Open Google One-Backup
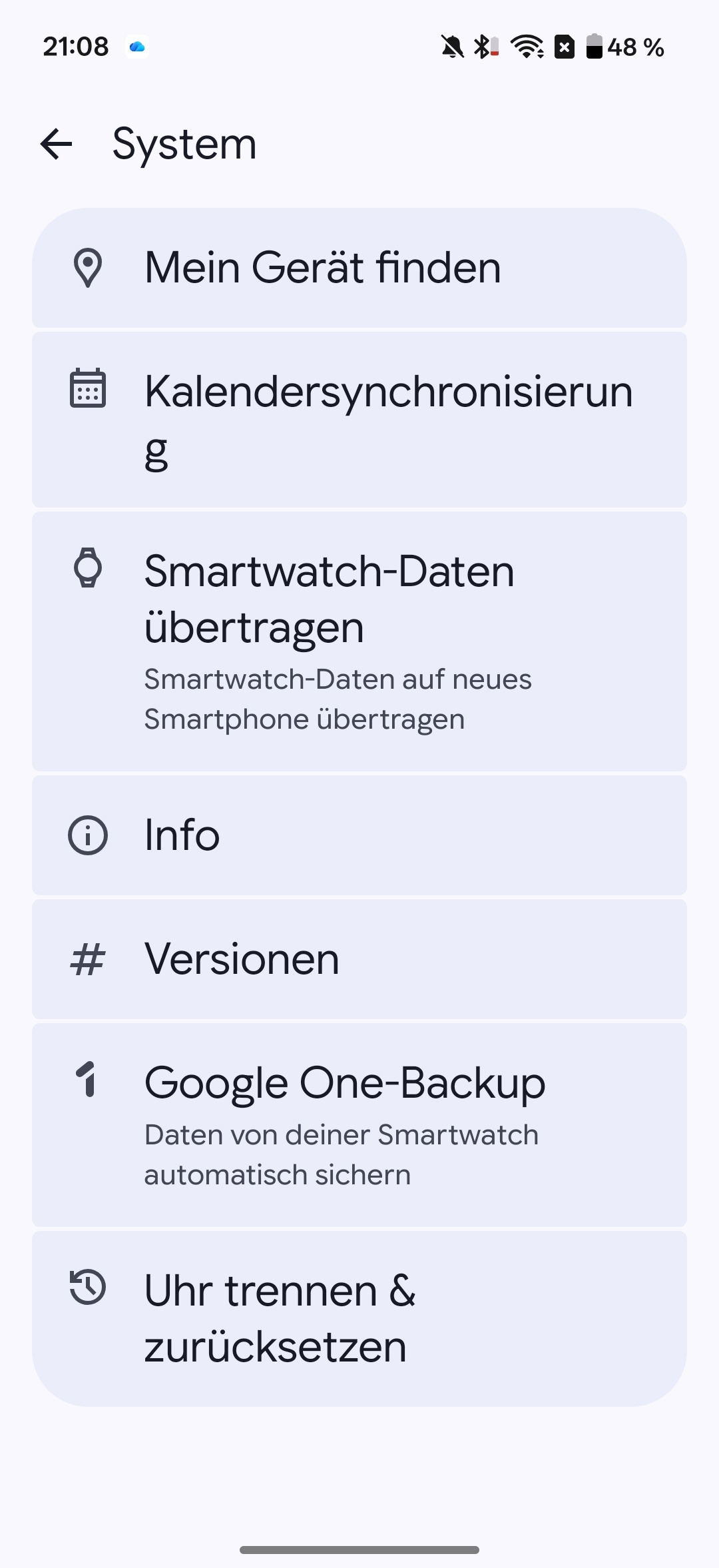The height and width of the screenshot is (1568, 719). 359,1124
